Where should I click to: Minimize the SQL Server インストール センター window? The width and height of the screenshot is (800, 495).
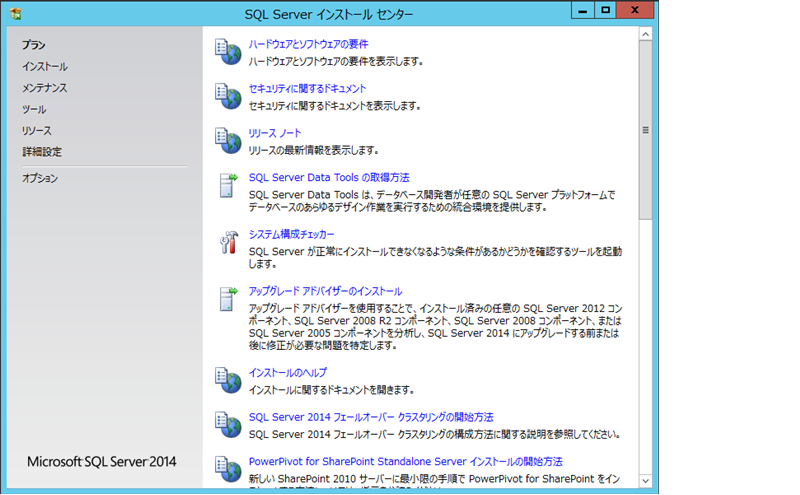point(583,10)
